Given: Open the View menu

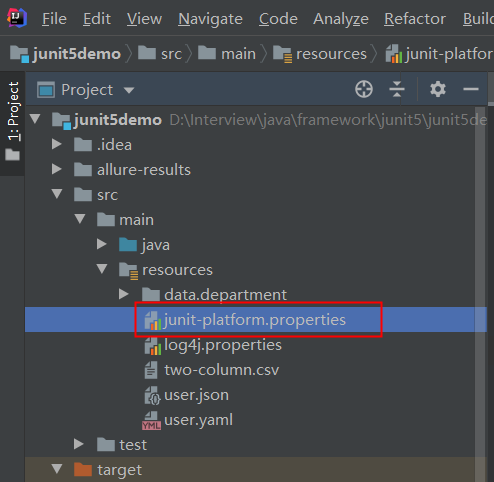Looking at the screenshot, I should [x=144, y=19].
